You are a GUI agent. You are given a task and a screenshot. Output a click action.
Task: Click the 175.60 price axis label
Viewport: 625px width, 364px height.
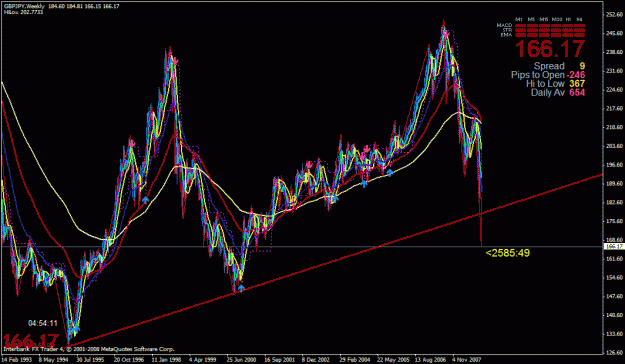(613, 221)
